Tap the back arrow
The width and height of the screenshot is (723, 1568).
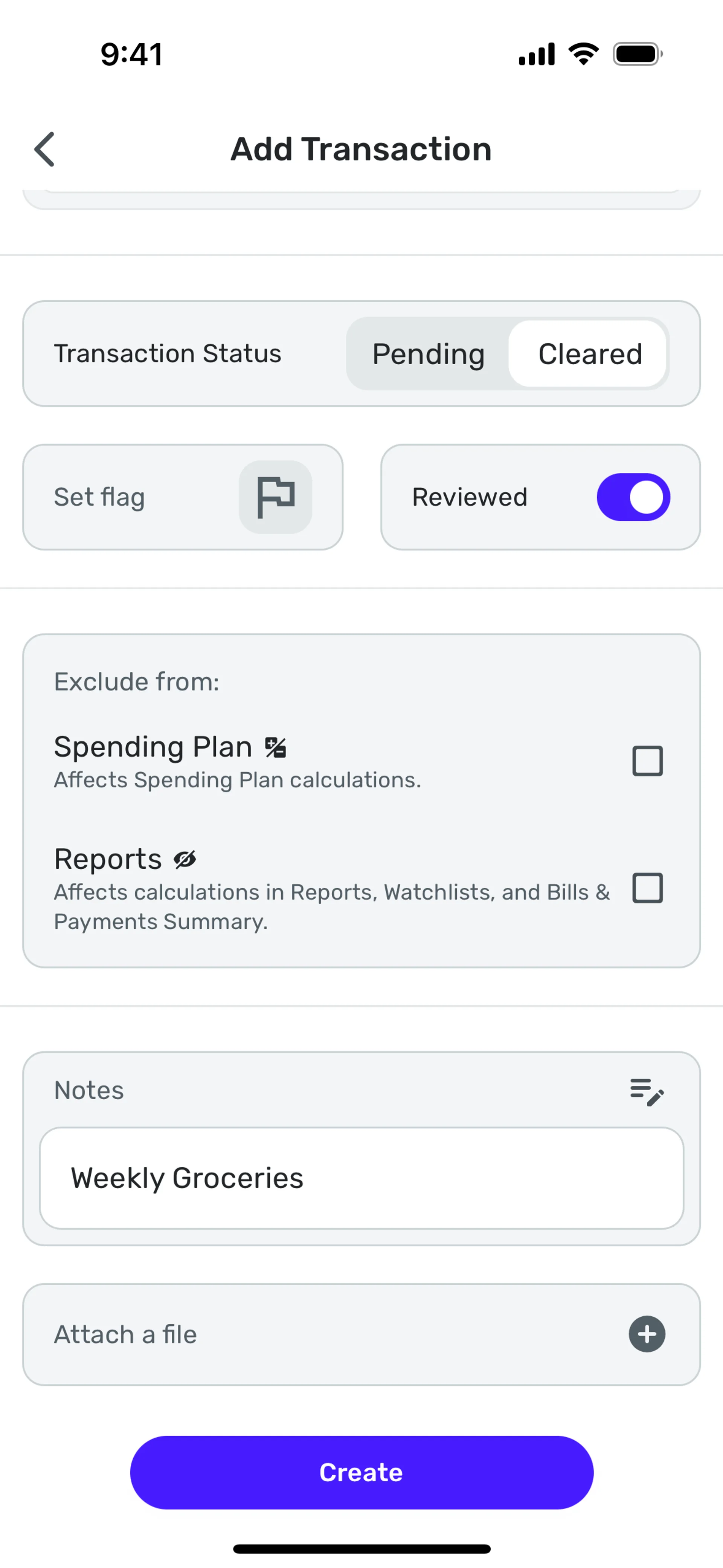point(44,149)
